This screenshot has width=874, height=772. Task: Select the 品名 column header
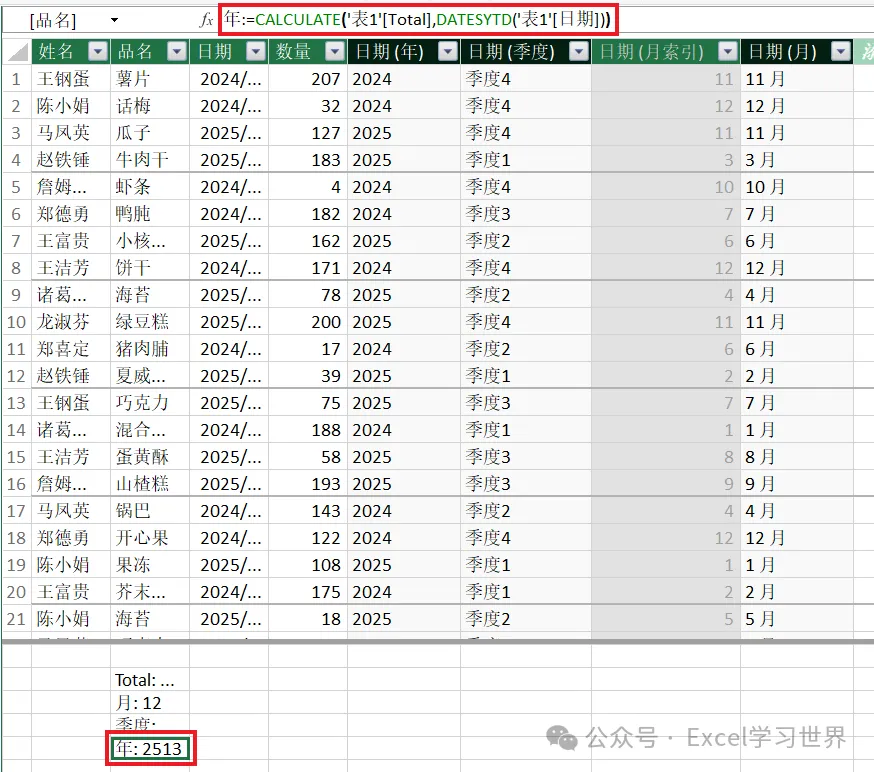(135, 52)
